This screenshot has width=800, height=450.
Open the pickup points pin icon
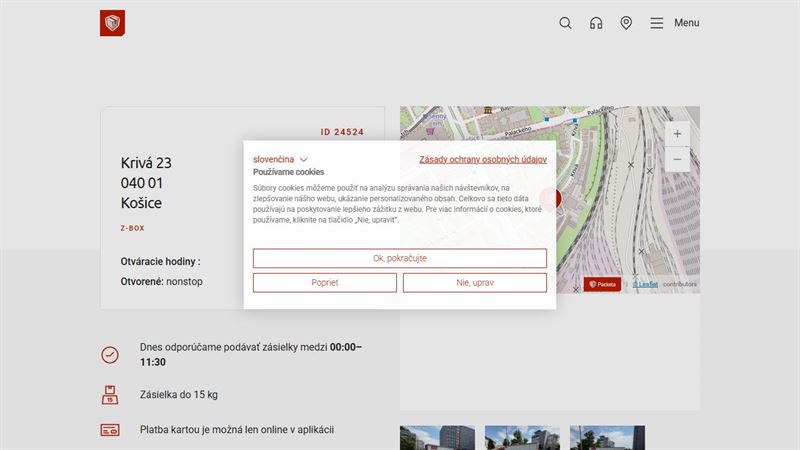coord(626,23)
